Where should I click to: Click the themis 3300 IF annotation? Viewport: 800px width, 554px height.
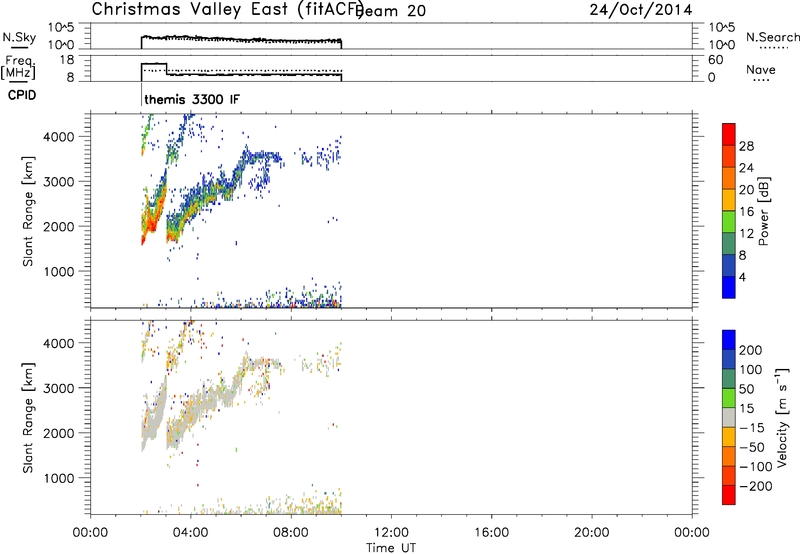tap(192, 99)
